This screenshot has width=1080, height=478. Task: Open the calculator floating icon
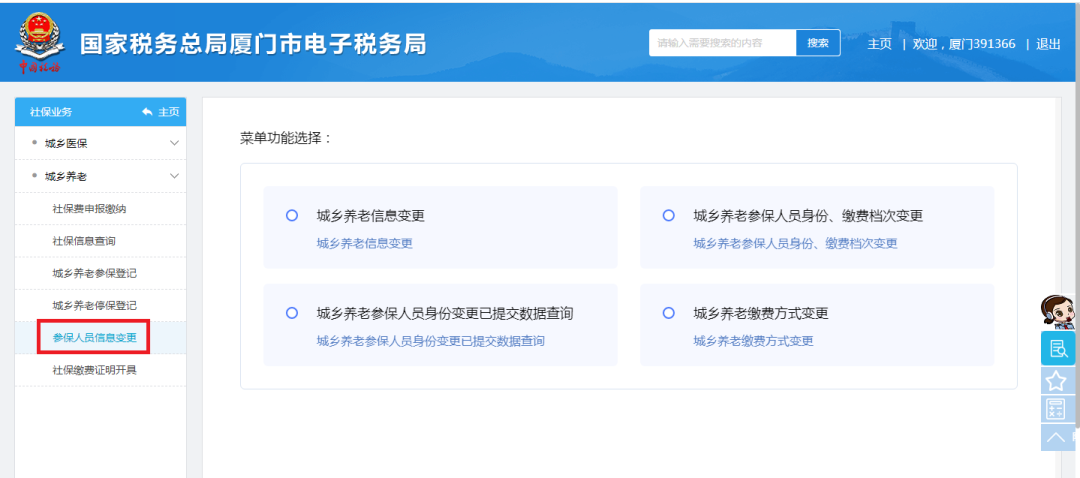[x=1055, y=408]
